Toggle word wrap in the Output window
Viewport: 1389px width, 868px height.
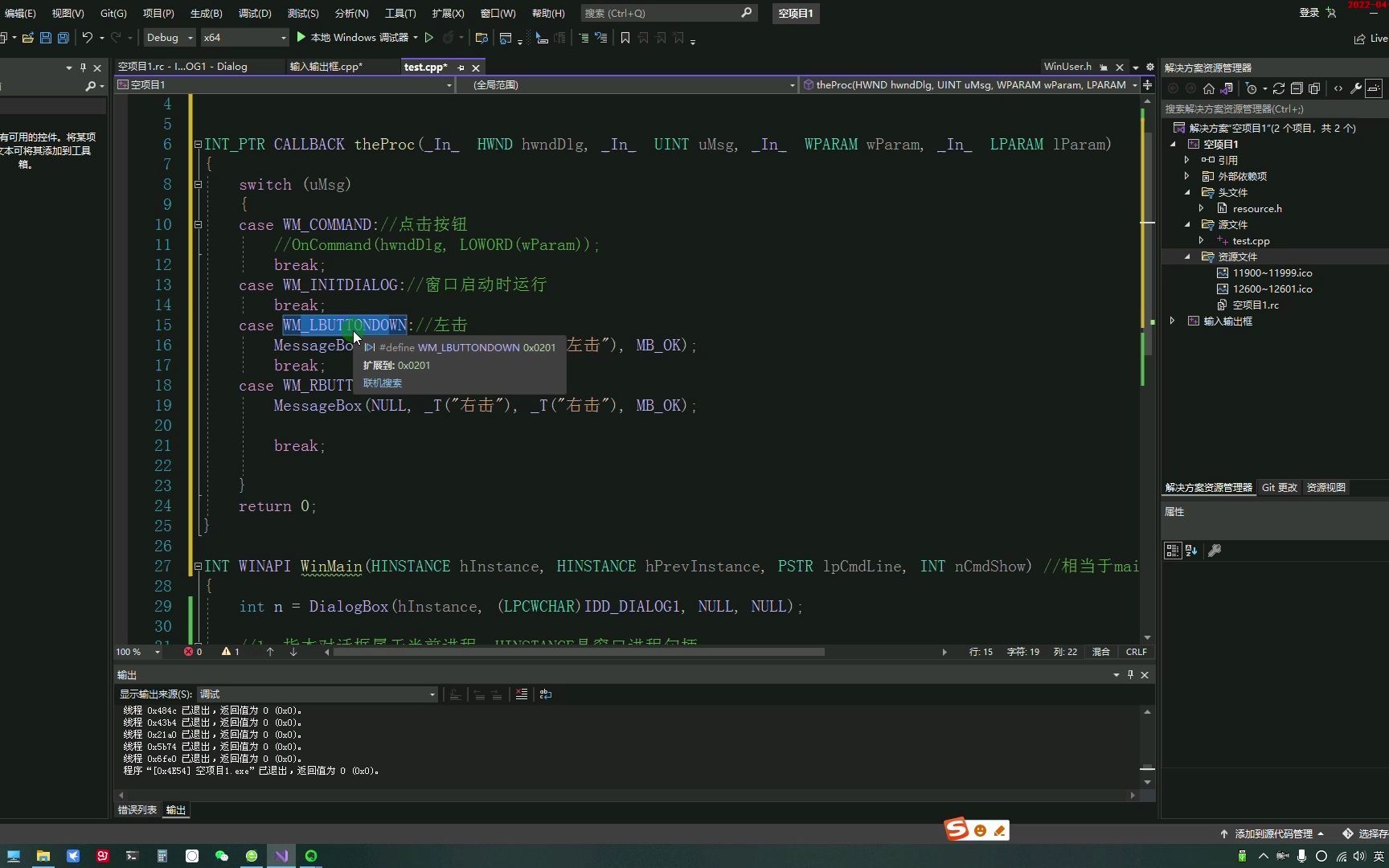[546, 694]
